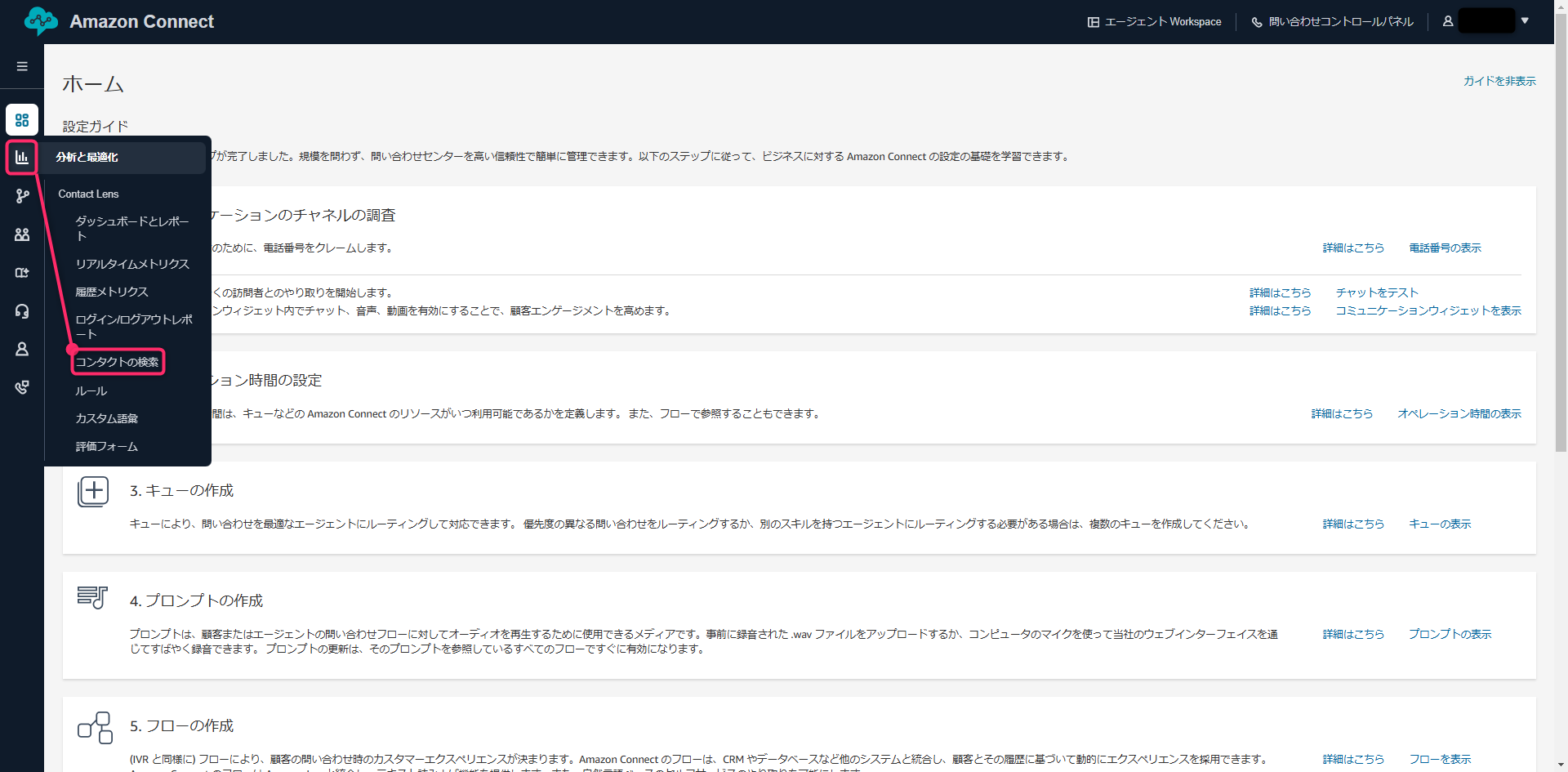Screen dimensions: 1568x772
Task: Open the headset agent sidebar icon
Action: point(22,311)
